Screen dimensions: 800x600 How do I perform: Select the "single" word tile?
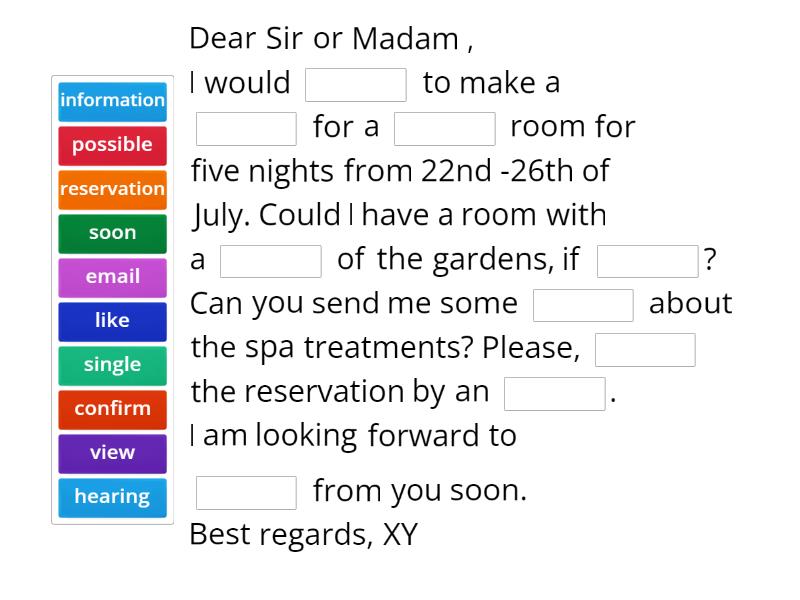[x=112, y=365]
